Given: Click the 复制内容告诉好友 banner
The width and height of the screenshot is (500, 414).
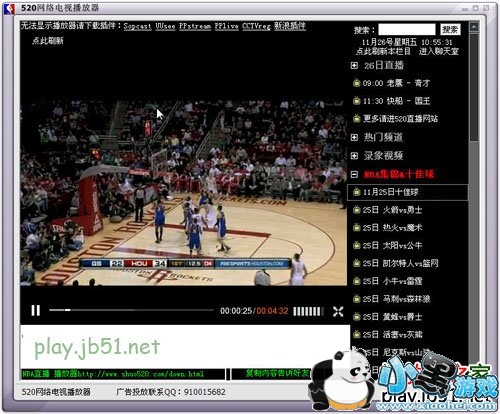Looking at the screenshot, I should point(278,374).
